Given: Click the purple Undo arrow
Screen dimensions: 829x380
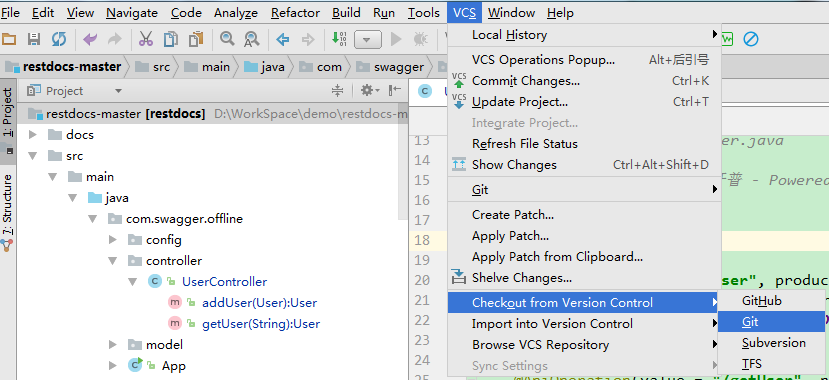Looking at the screenshot, I should (90, 39).
